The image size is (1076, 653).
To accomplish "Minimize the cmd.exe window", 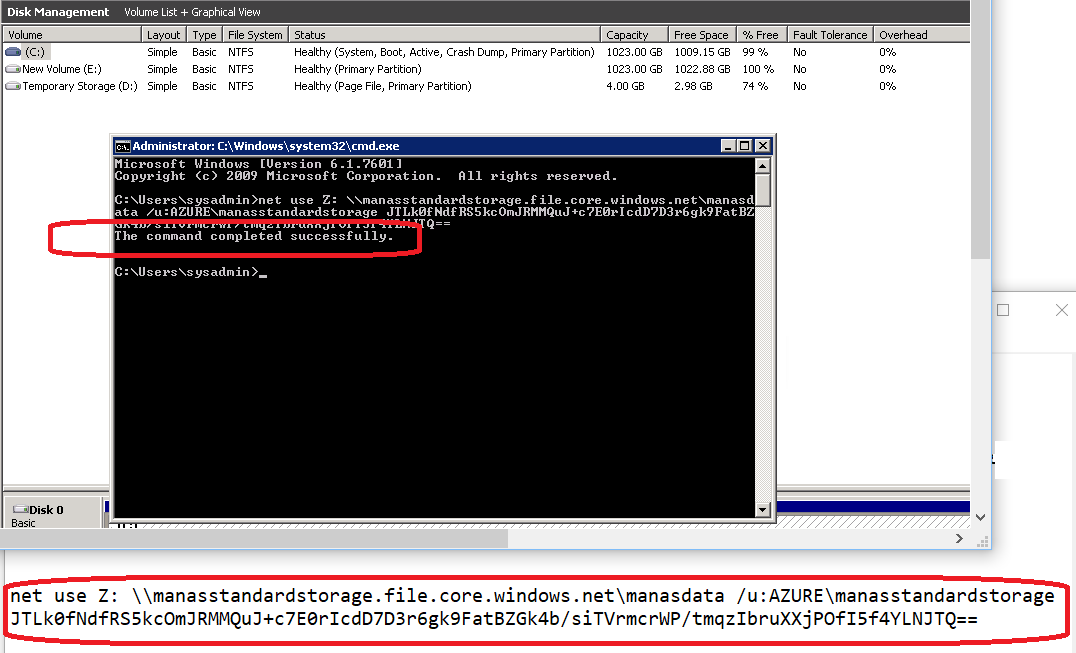I will (x=728, y=146).
